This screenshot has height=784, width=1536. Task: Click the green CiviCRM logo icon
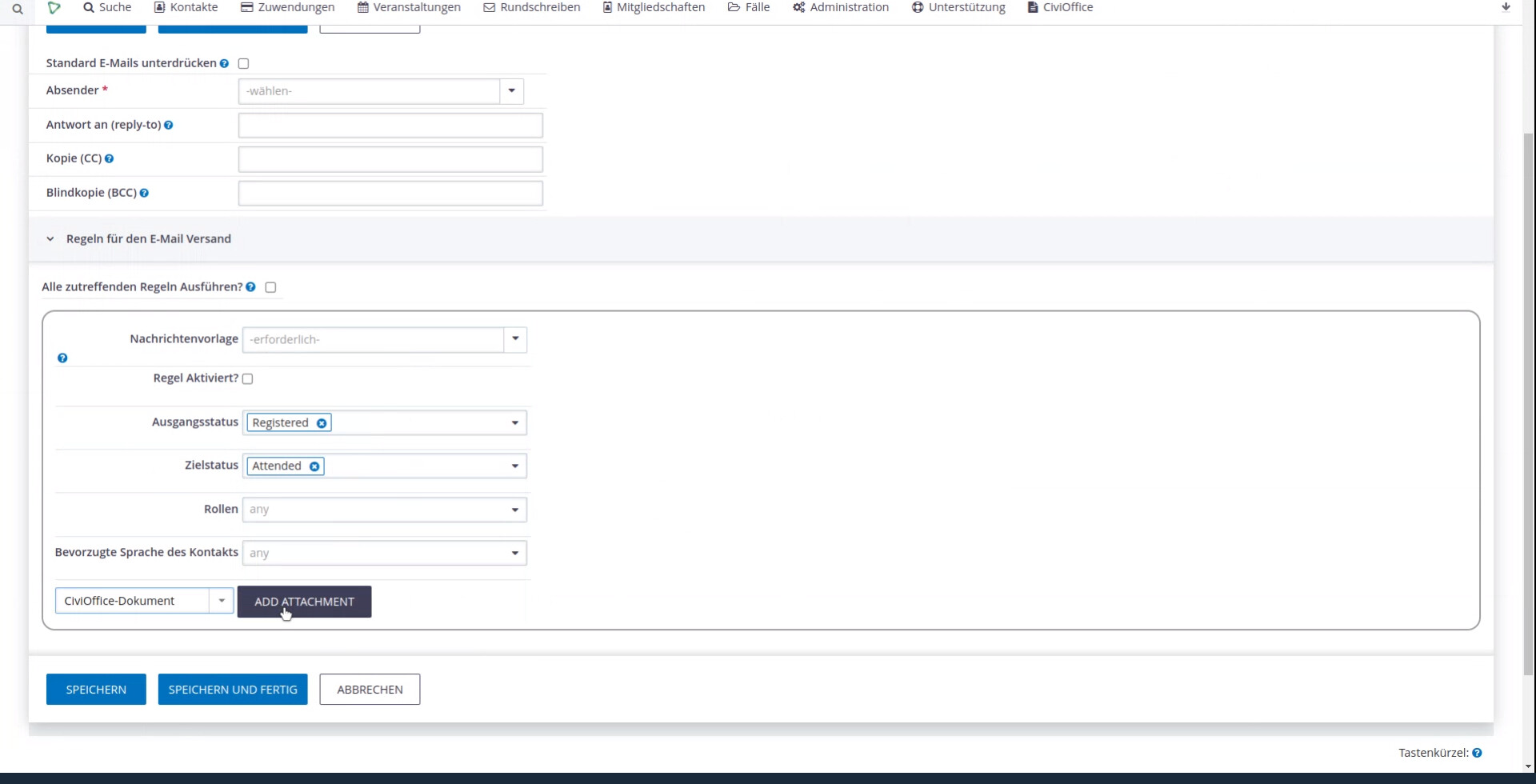tap(54, 8)
